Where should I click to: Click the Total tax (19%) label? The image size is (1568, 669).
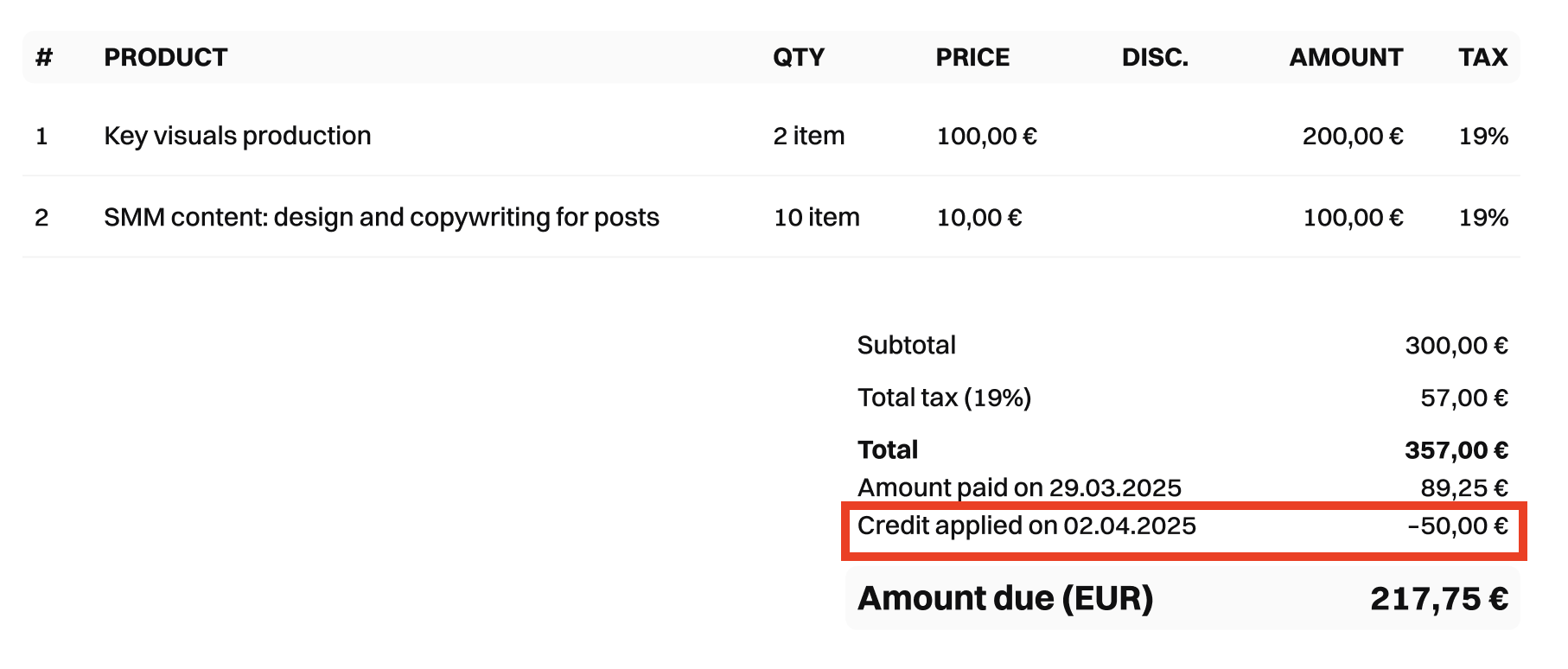(x=944, y=398)
